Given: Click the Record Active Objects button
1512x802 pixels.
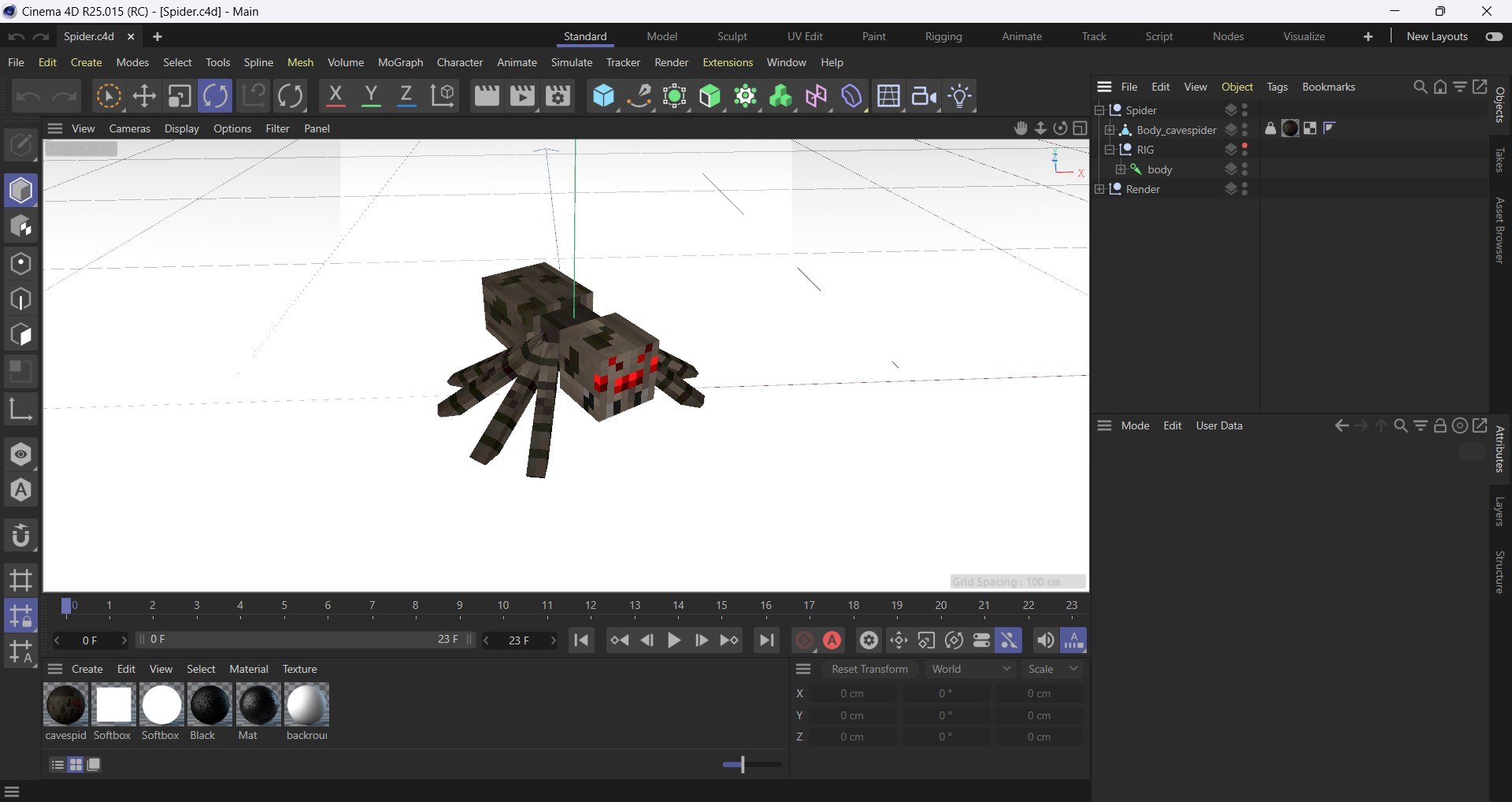Looking at the screenshot, I should [804, 640].
